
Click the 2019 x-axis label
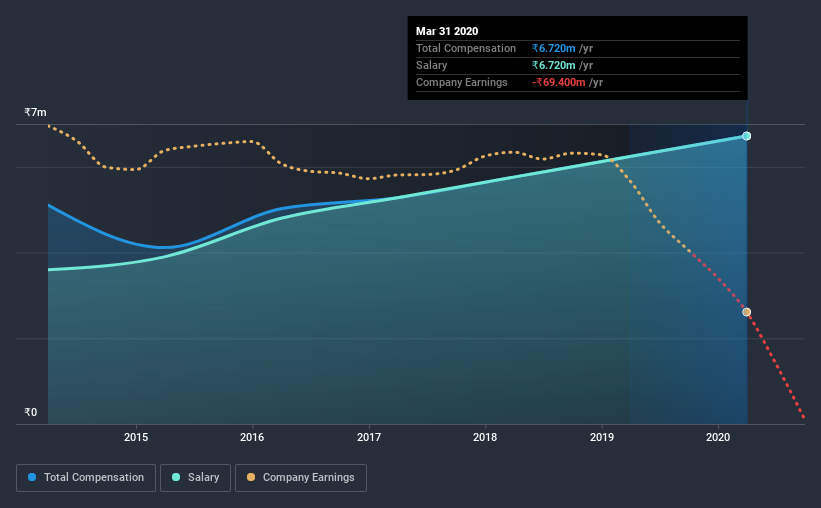(602, 437)
